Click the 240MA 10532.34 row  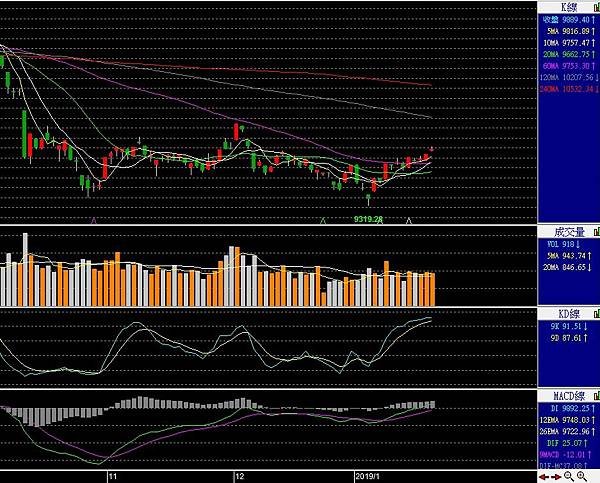click(x=569, y=89)
